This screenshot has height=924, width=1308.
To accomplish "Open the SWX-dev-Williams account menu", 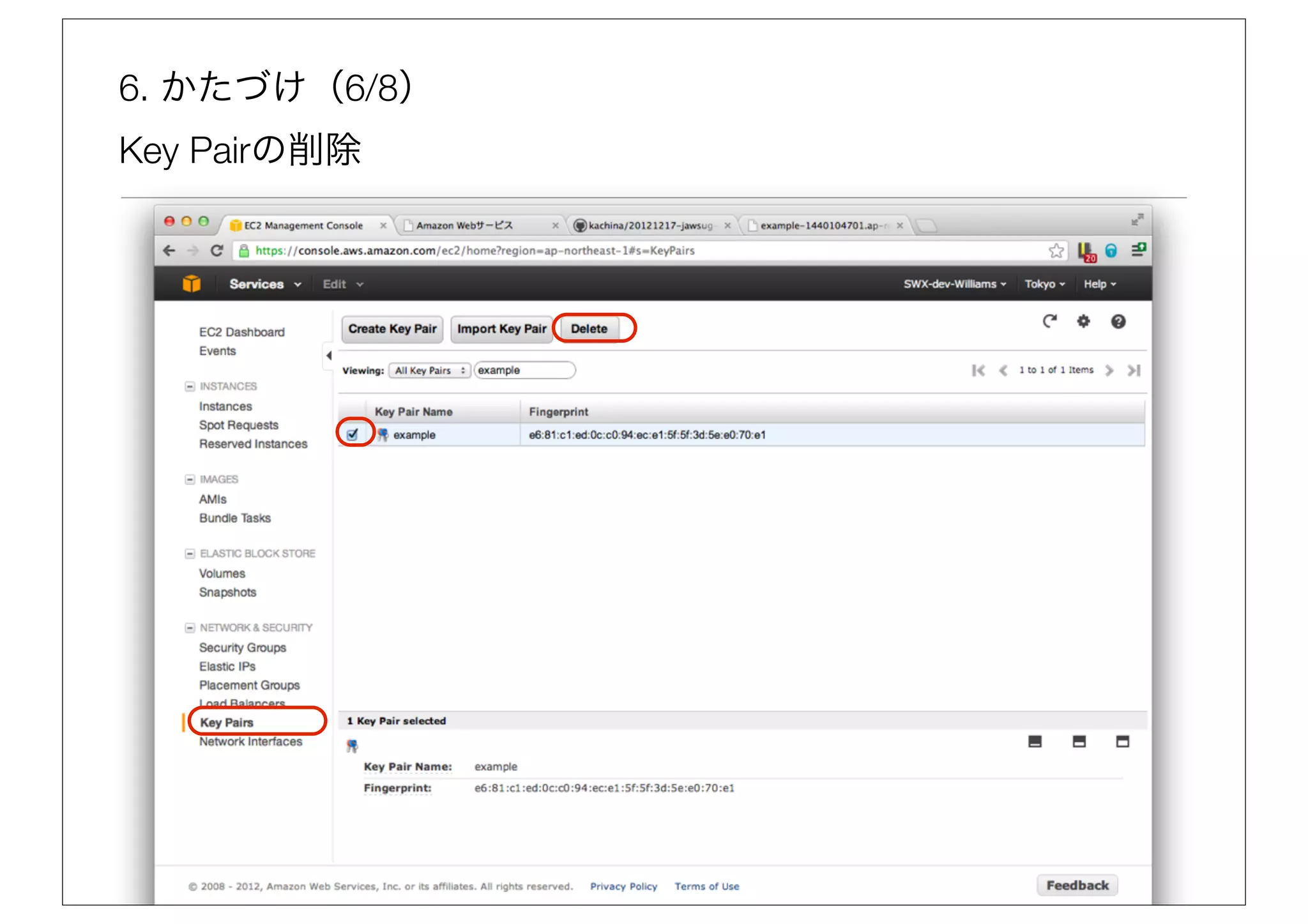I will [x=955, y=284].
